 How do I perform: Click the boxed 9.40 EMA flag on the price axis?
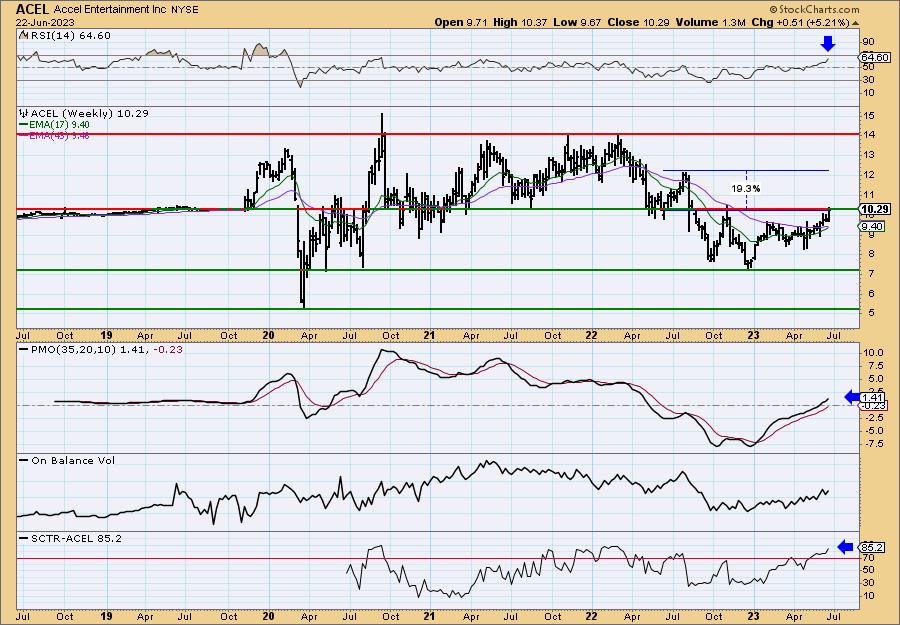click(873, 227)
